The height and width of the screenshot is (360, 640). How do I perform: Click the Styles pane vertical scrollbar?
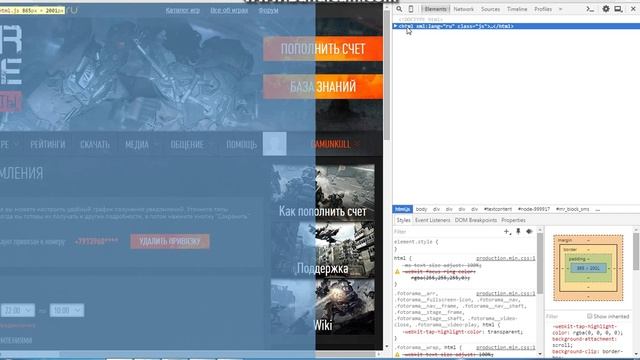pos(540,263)
